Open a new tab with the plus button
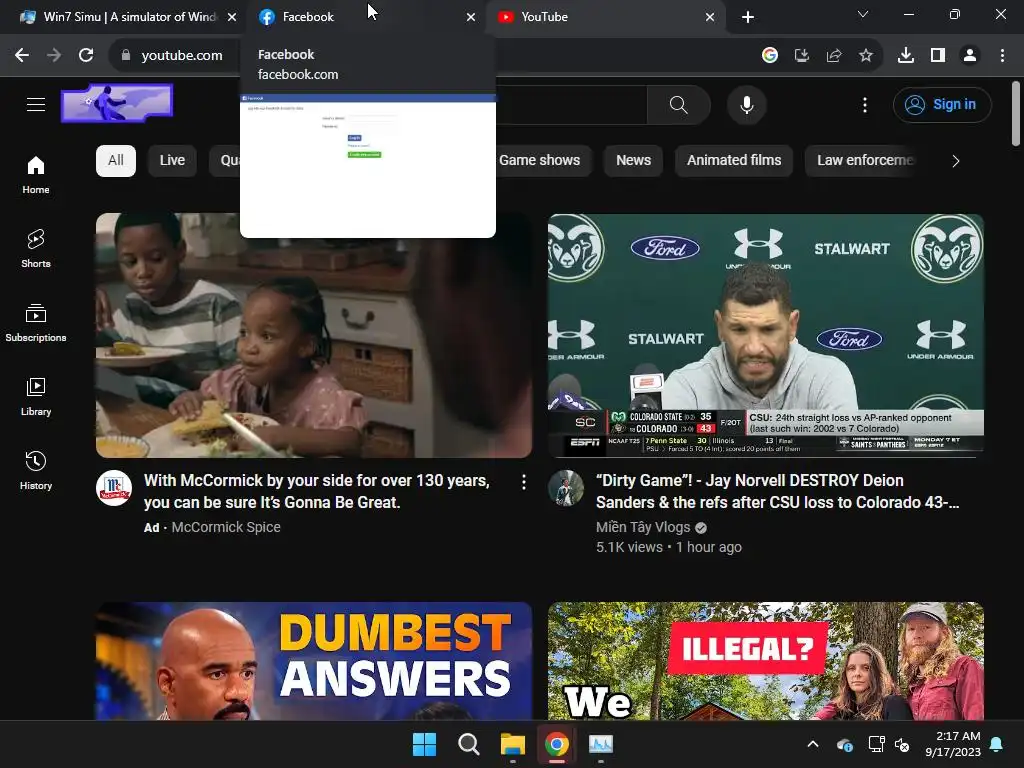Screen dimensions: 1024x768 point(748,17)
